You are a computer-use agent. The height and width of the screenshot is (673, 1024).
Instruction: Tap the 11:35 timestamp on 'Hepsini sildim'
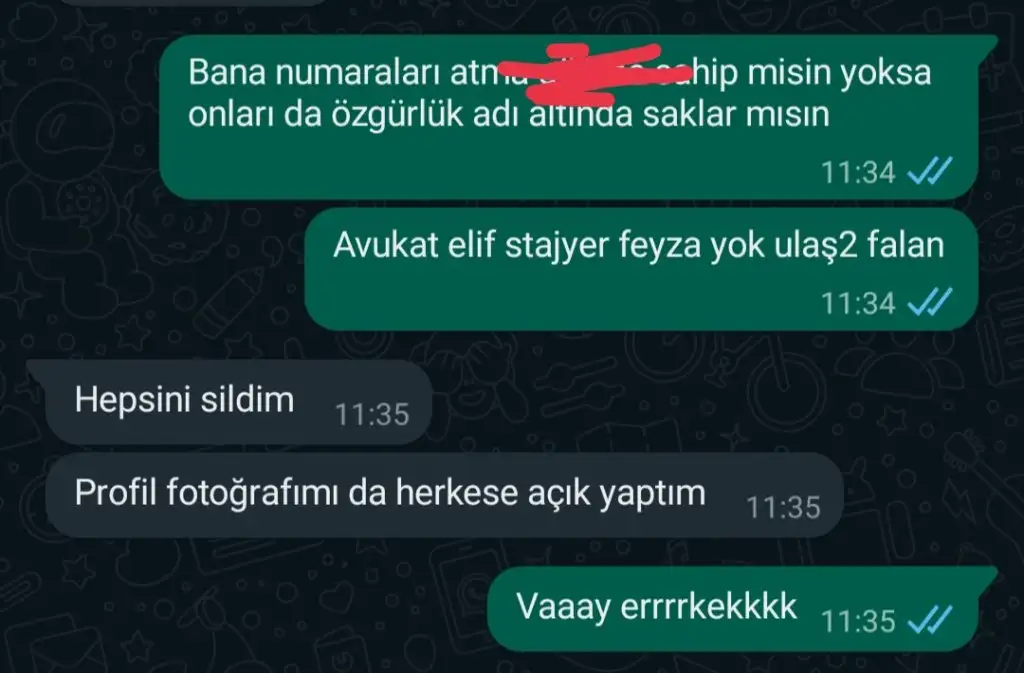[372, 415]
